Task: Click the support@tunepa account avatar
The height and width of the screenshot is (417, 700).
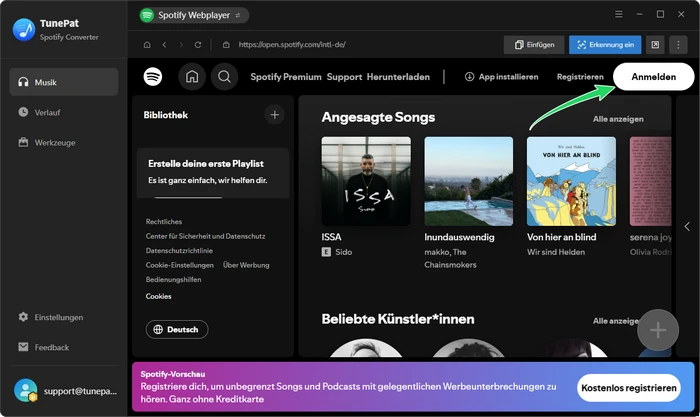Action: tap(25, 390)
